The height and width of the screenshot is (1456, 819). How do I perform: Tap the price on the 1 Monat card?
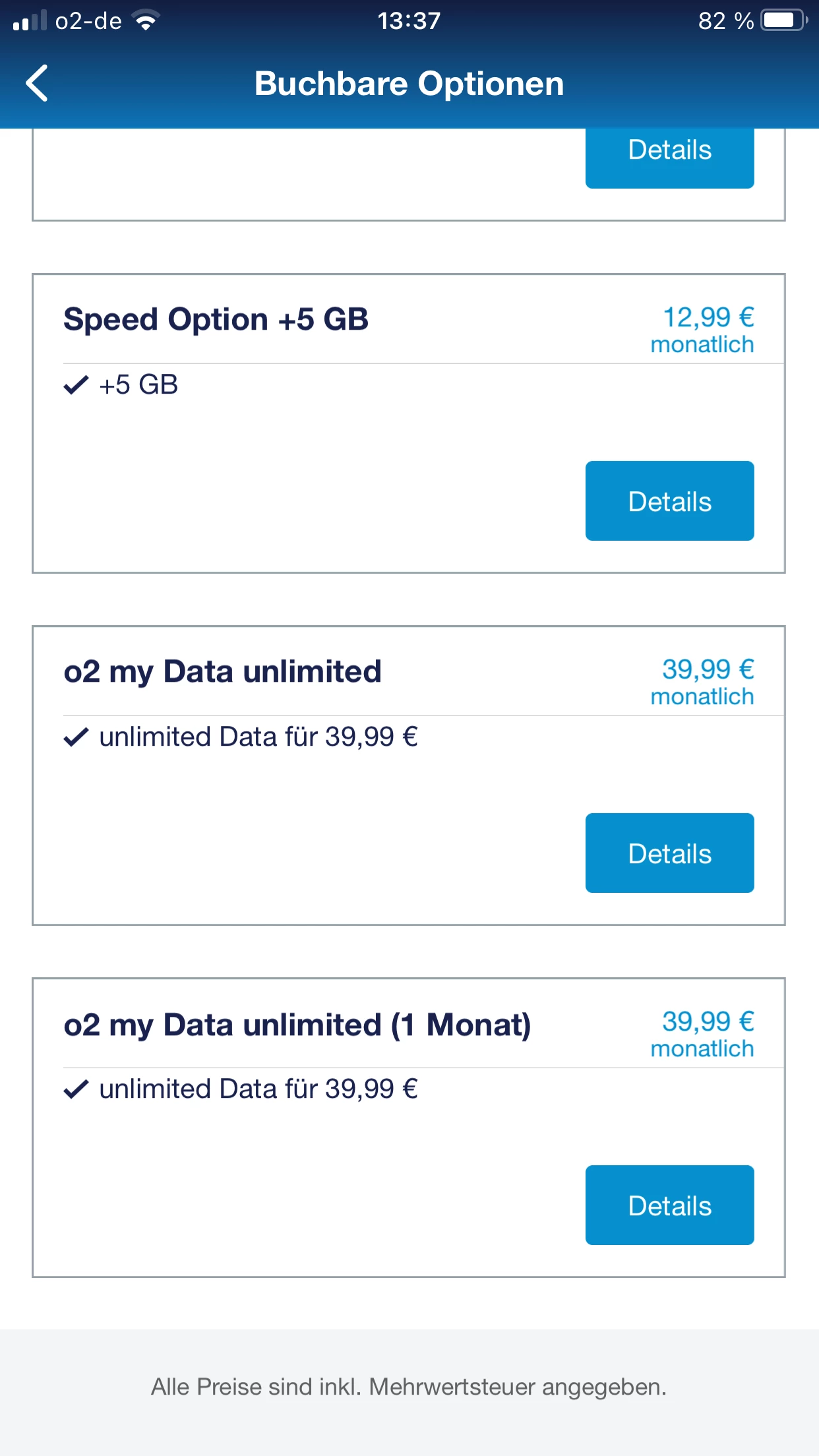(x=703, y=1034)
